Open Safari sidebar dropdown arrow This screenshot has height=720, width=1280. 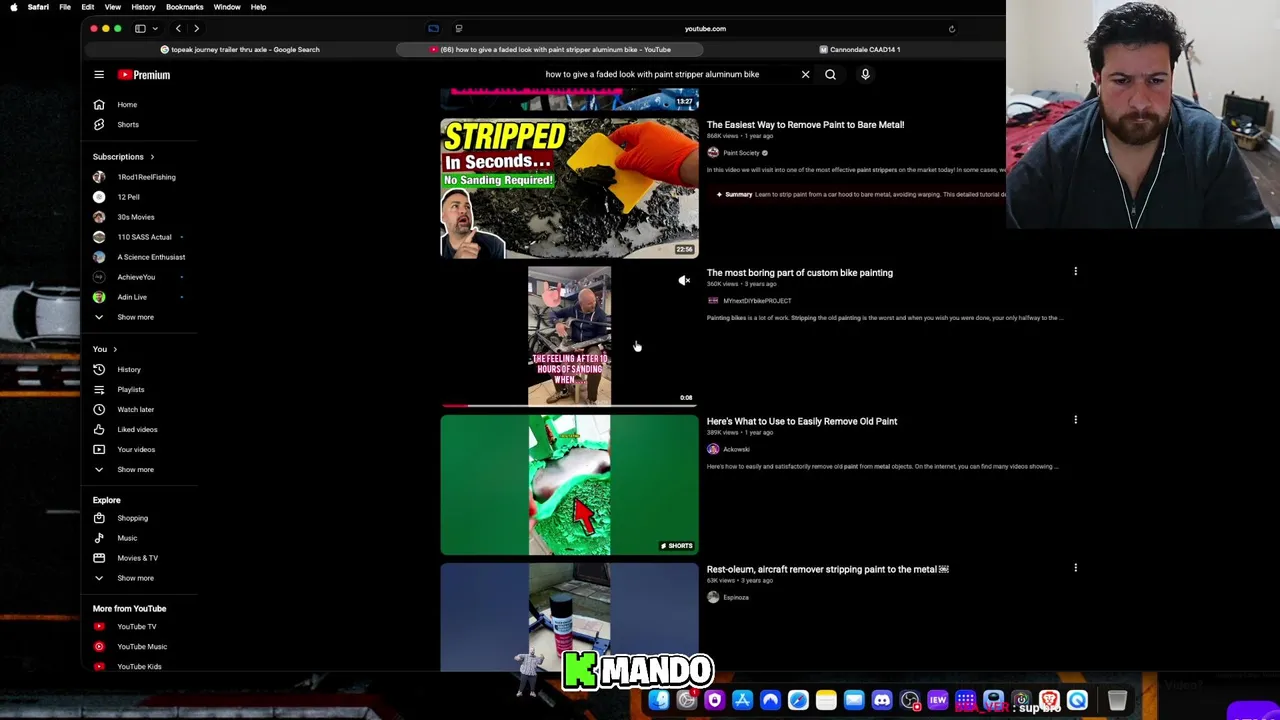click(x=155, y=28)
